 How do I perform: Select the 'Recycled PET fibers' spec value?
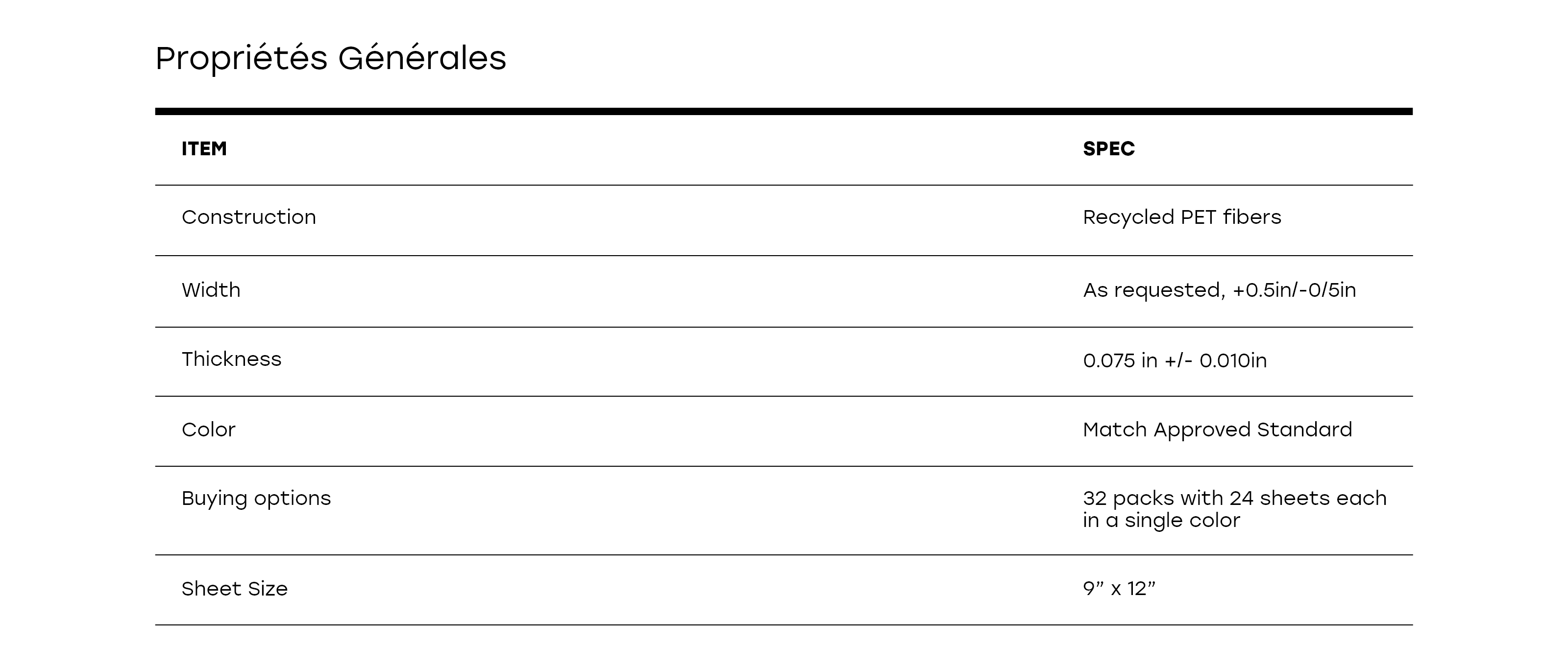point(1181,217)
